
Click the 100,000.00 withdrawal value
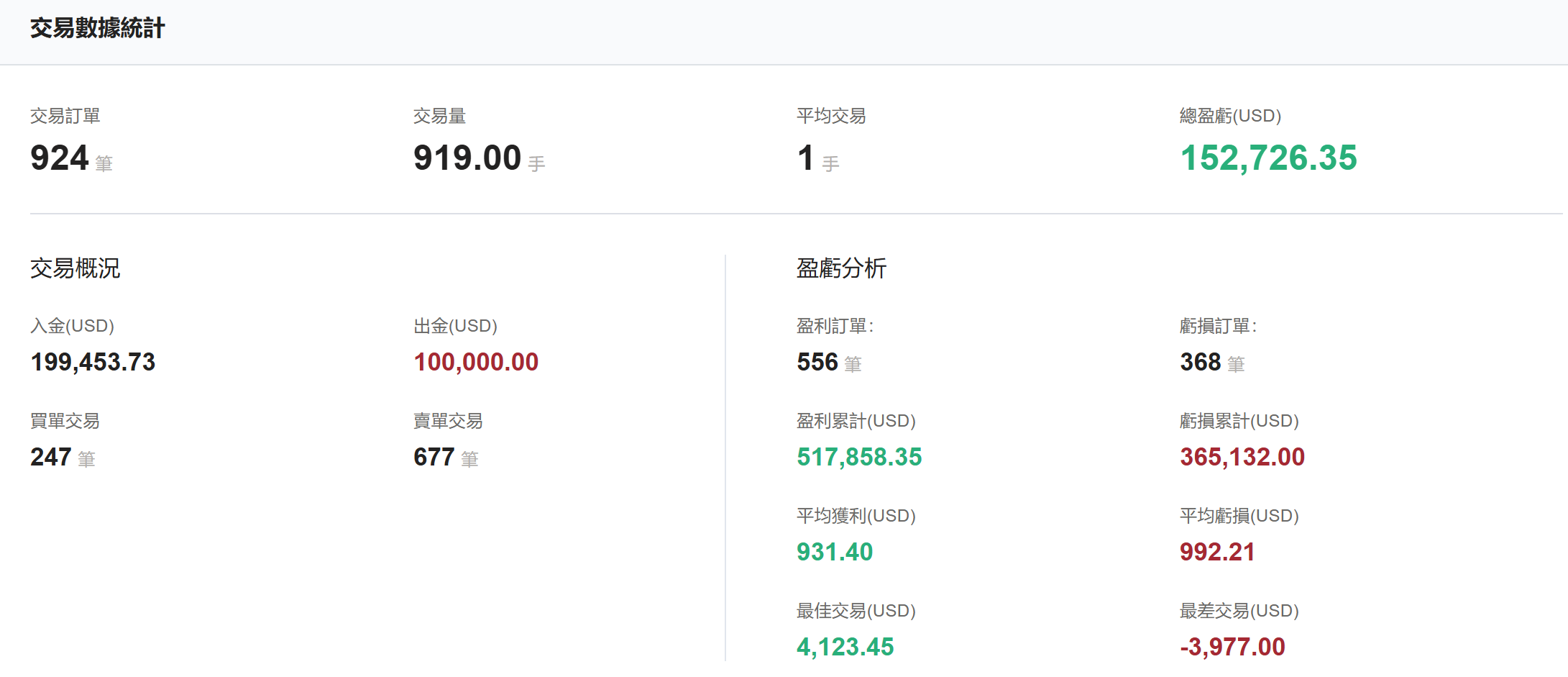pos(476,362)
